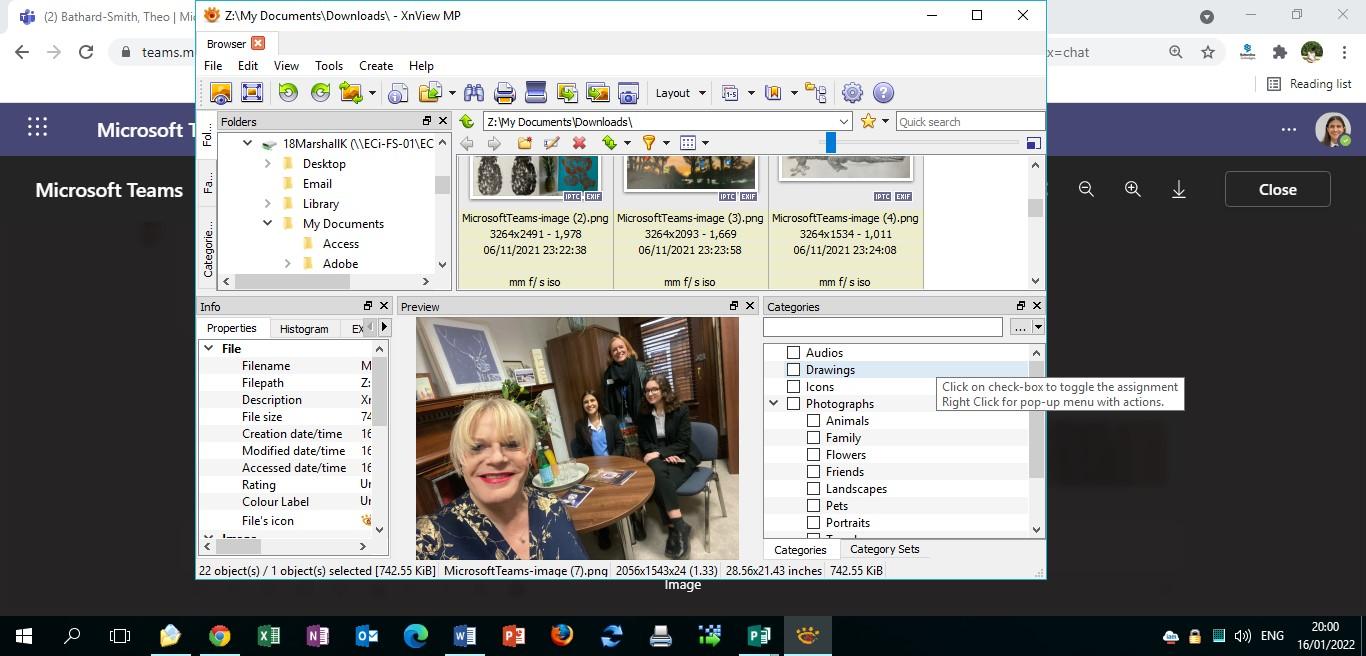Viewport: 1366px width, 656px height.
Task: Select the screen capture camera icon
Action: click(x=628, y=92)
